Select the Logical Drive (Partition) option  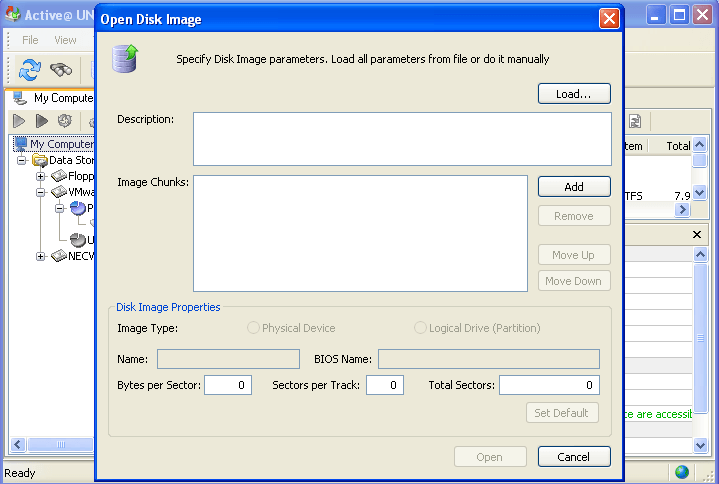click(420, 328)
